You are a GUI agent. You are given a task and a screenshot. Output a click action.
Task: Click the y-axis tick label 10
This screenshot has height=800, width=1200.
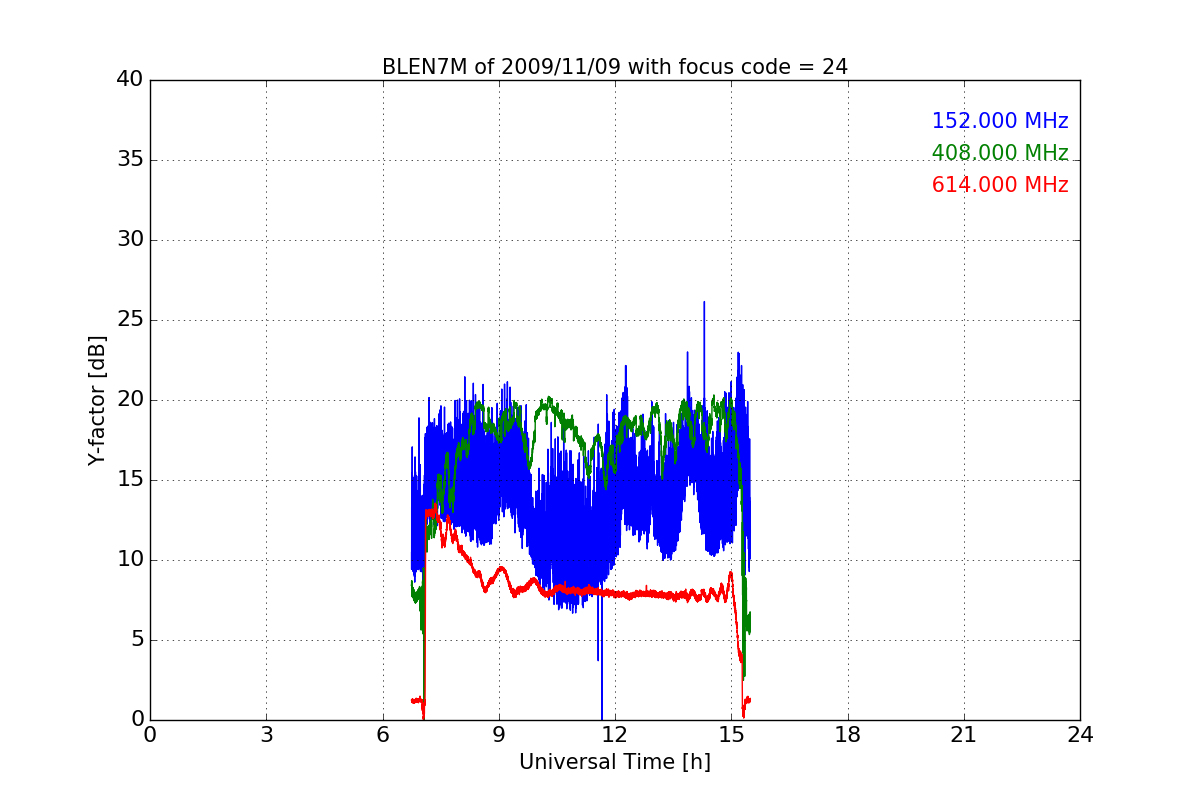point(130,560)
